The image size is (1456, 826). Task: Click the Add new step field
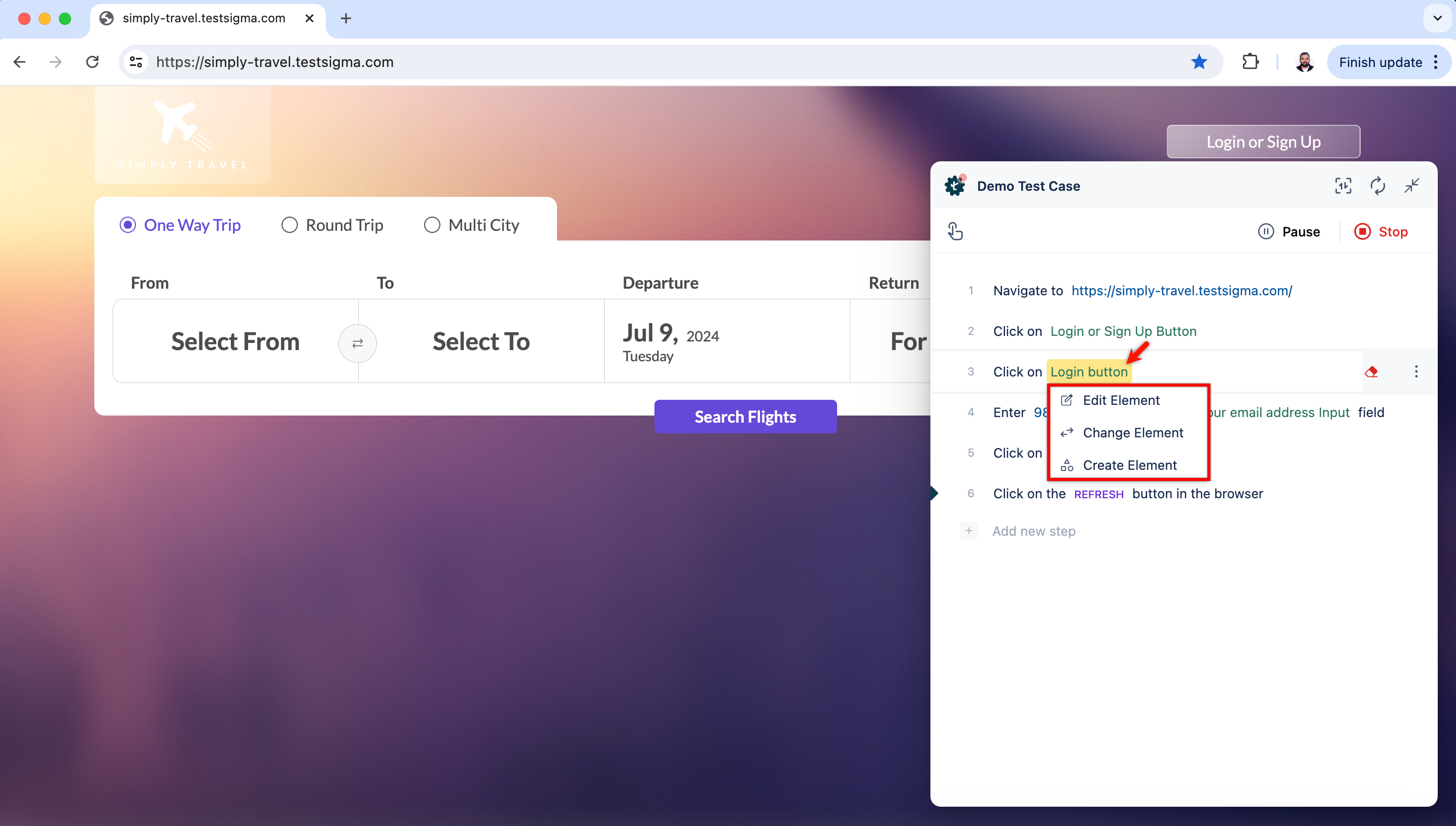point(1033,532)
